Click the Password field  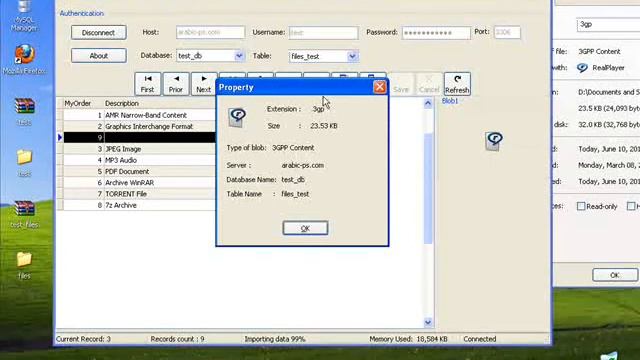(436, 33)
